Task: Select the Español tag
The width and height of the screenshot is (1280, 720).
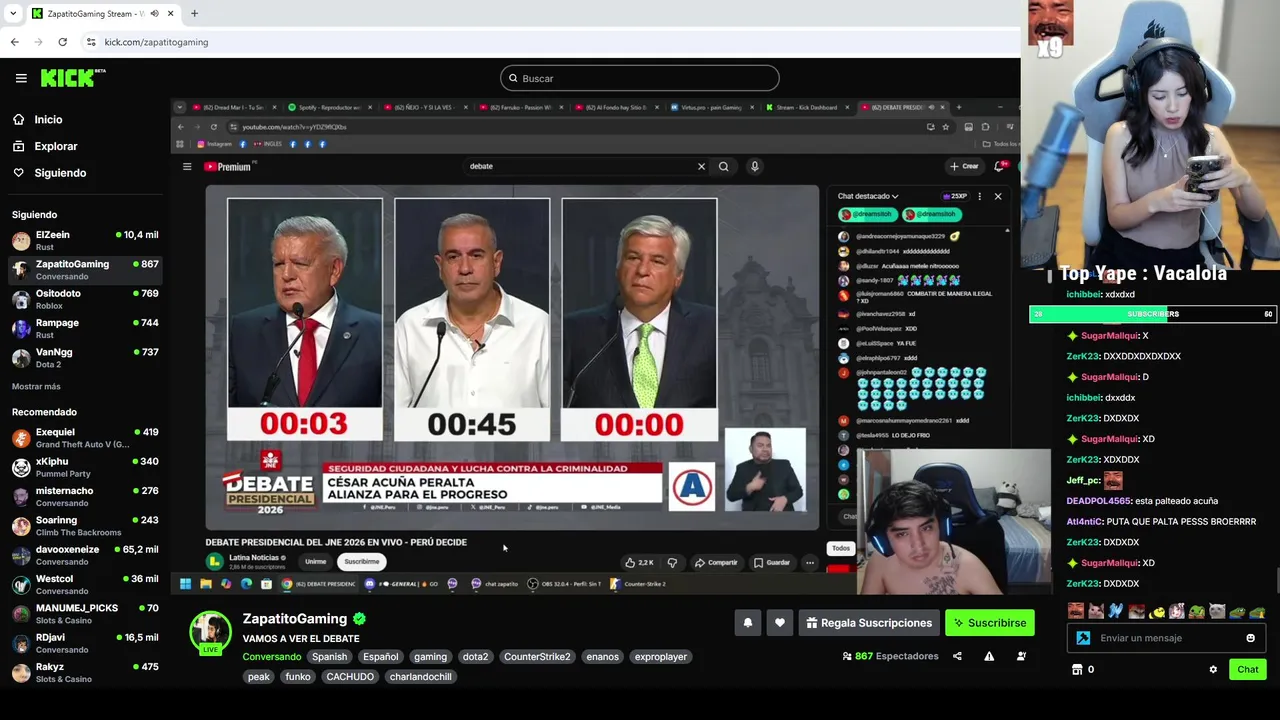Action: coord(380,657)
